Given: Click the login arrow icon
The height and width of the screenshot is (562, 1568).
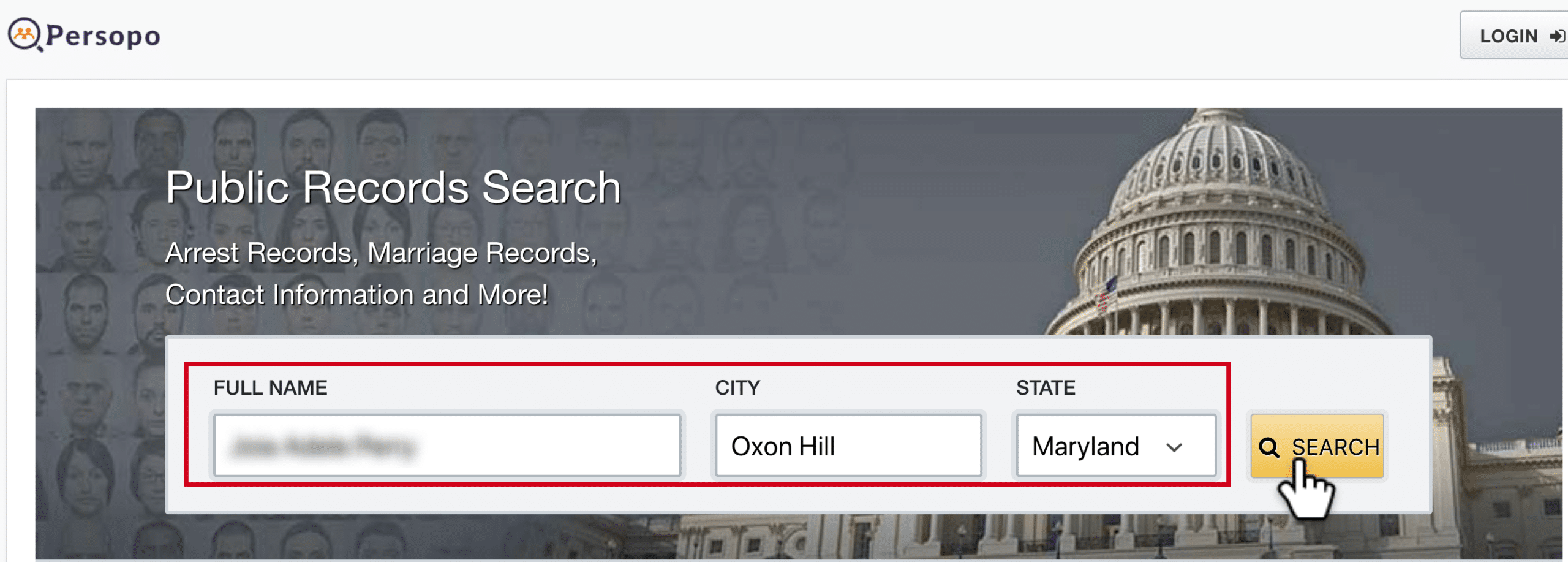Looking at the screenshot, I should [1557, 36].
